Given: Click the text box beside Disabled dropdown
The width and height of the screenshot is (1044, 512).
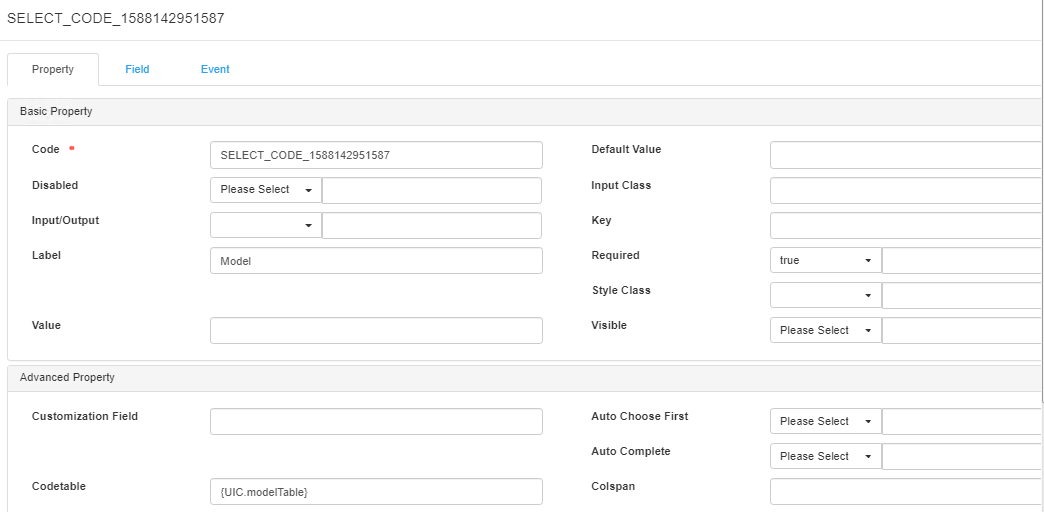Looking at the screenshot, I should coord(431,190).
